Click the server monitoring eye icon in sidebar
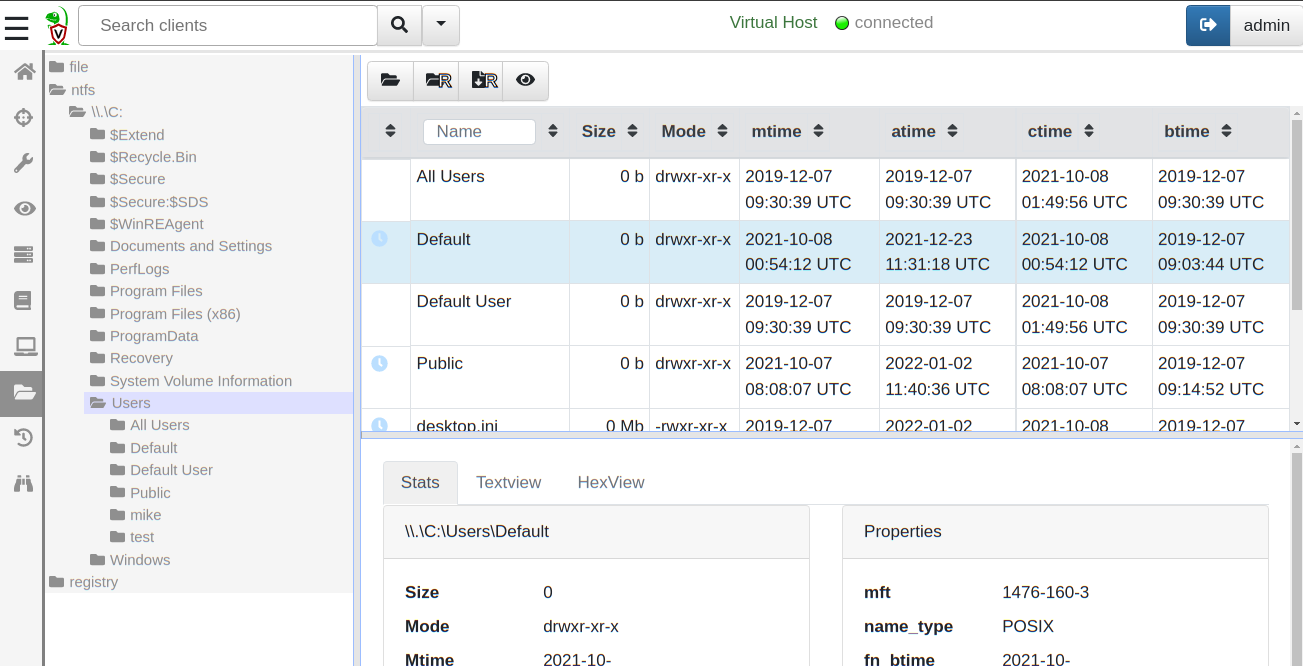Image resolution: width=1303 pixels, height=666 pixels. point(23,208)
